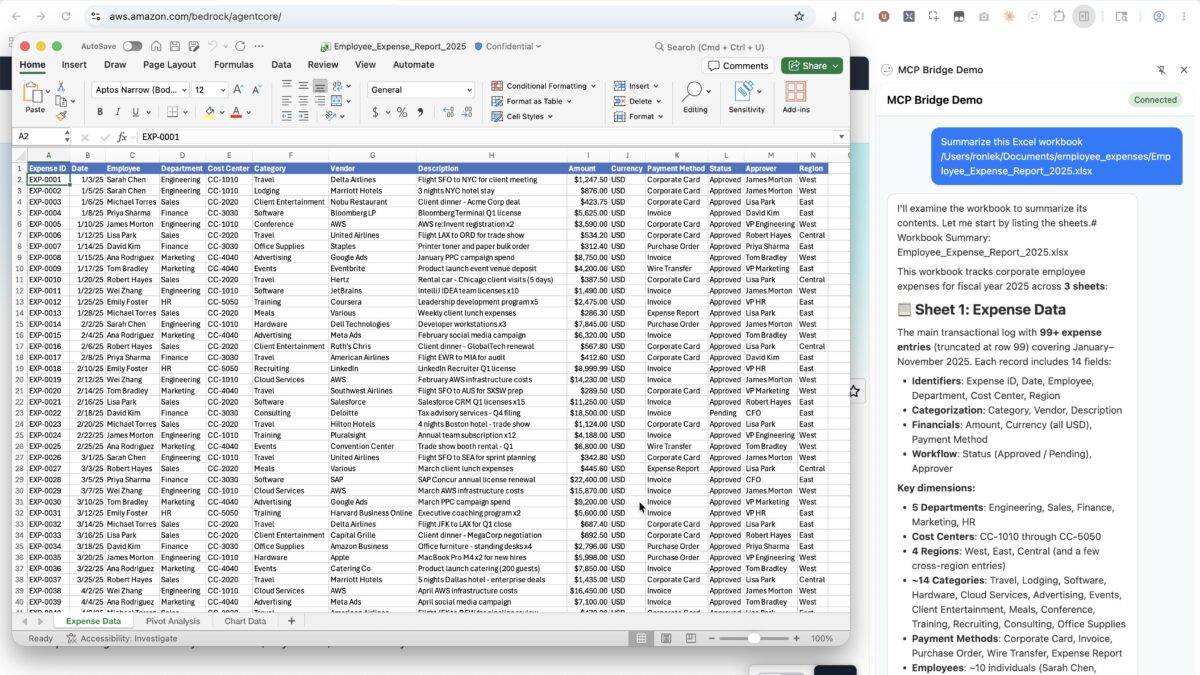Click the green Share button
This screenshot has width=1200, height=675.
(812, 66)
